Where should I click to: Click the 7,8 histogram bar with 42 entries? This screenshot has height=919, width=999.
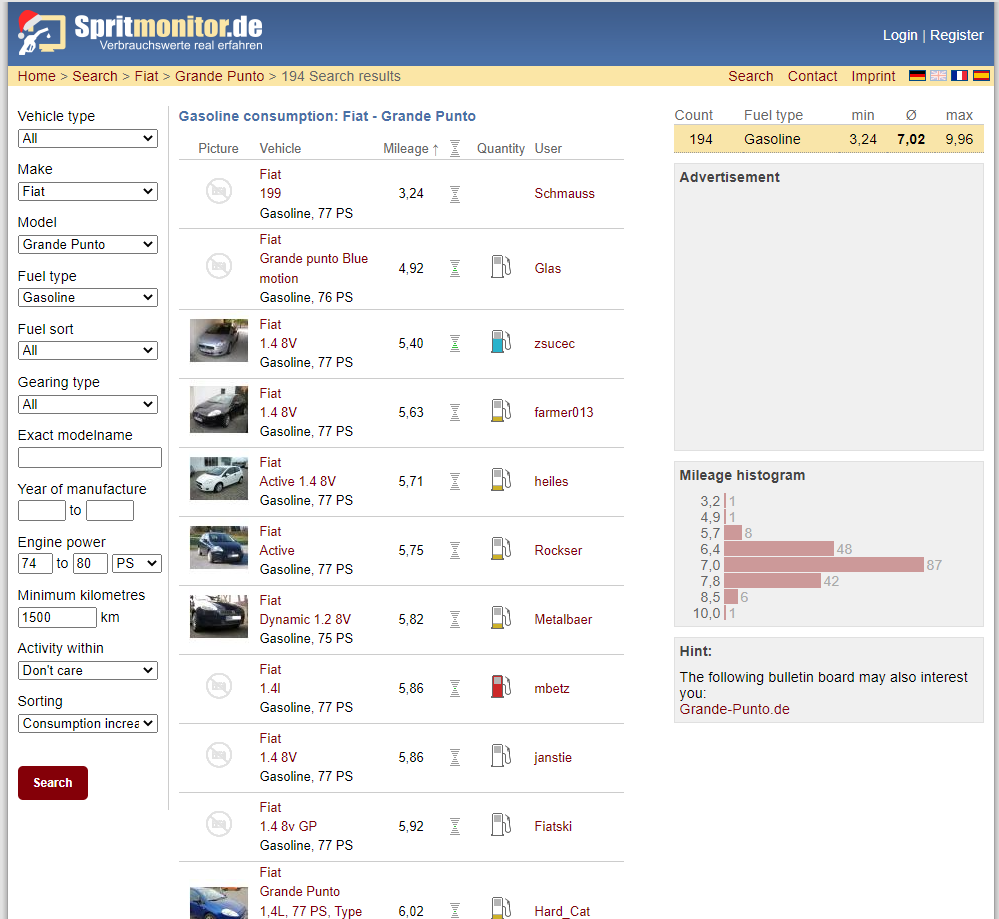click(x=772, y=581)
